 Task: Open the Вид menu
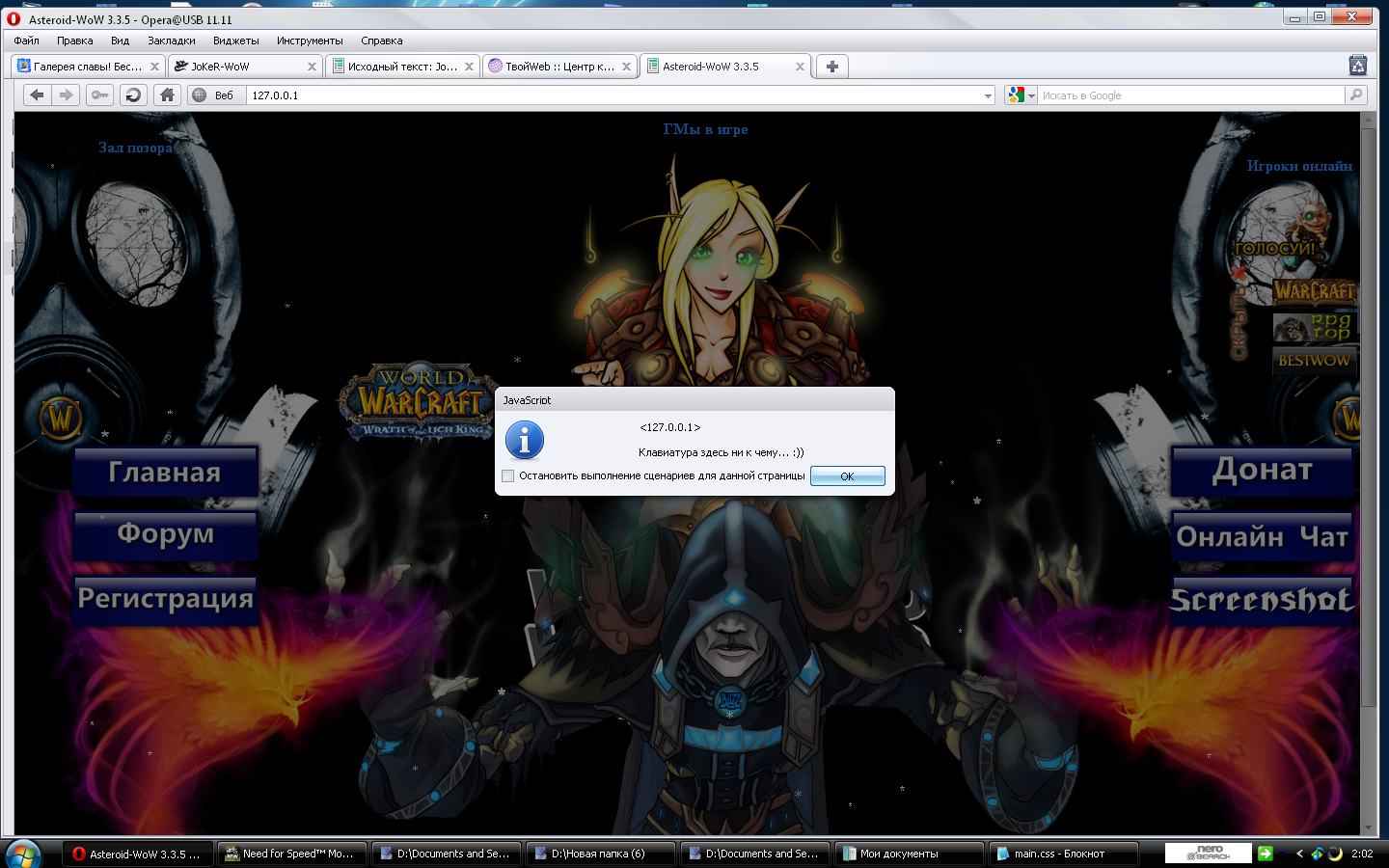point(120,41)
